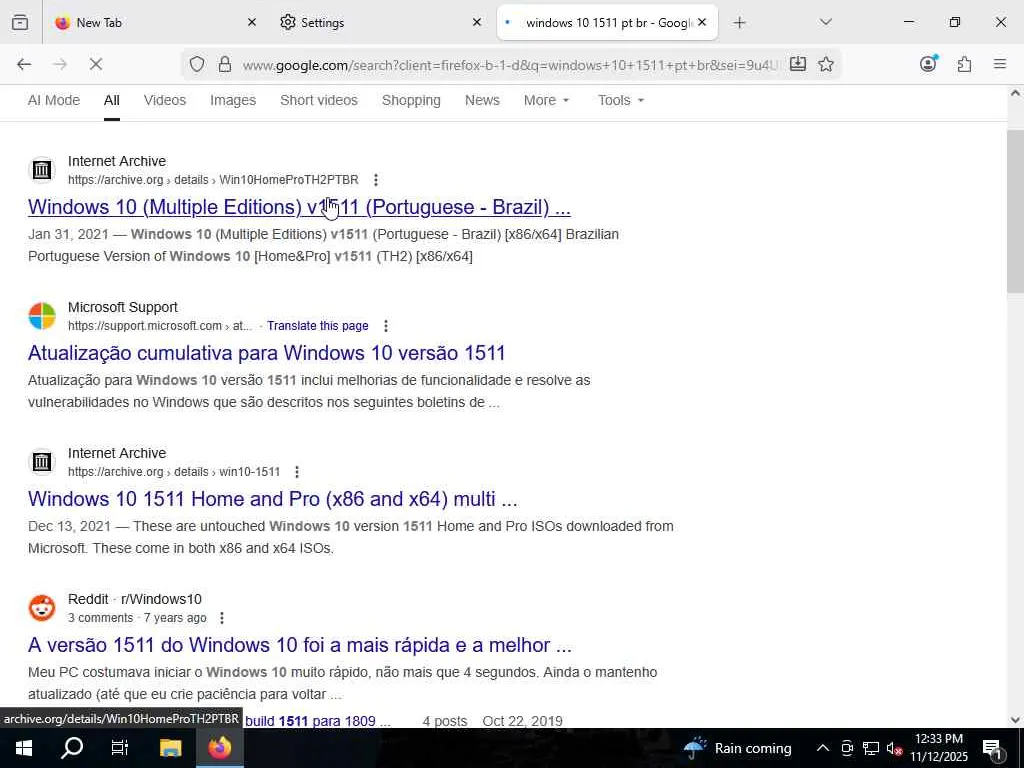Open build 1511 para 1809 link
This screenshot has width=1024, height=768.
pyautogui.click(x=317, y=721)
